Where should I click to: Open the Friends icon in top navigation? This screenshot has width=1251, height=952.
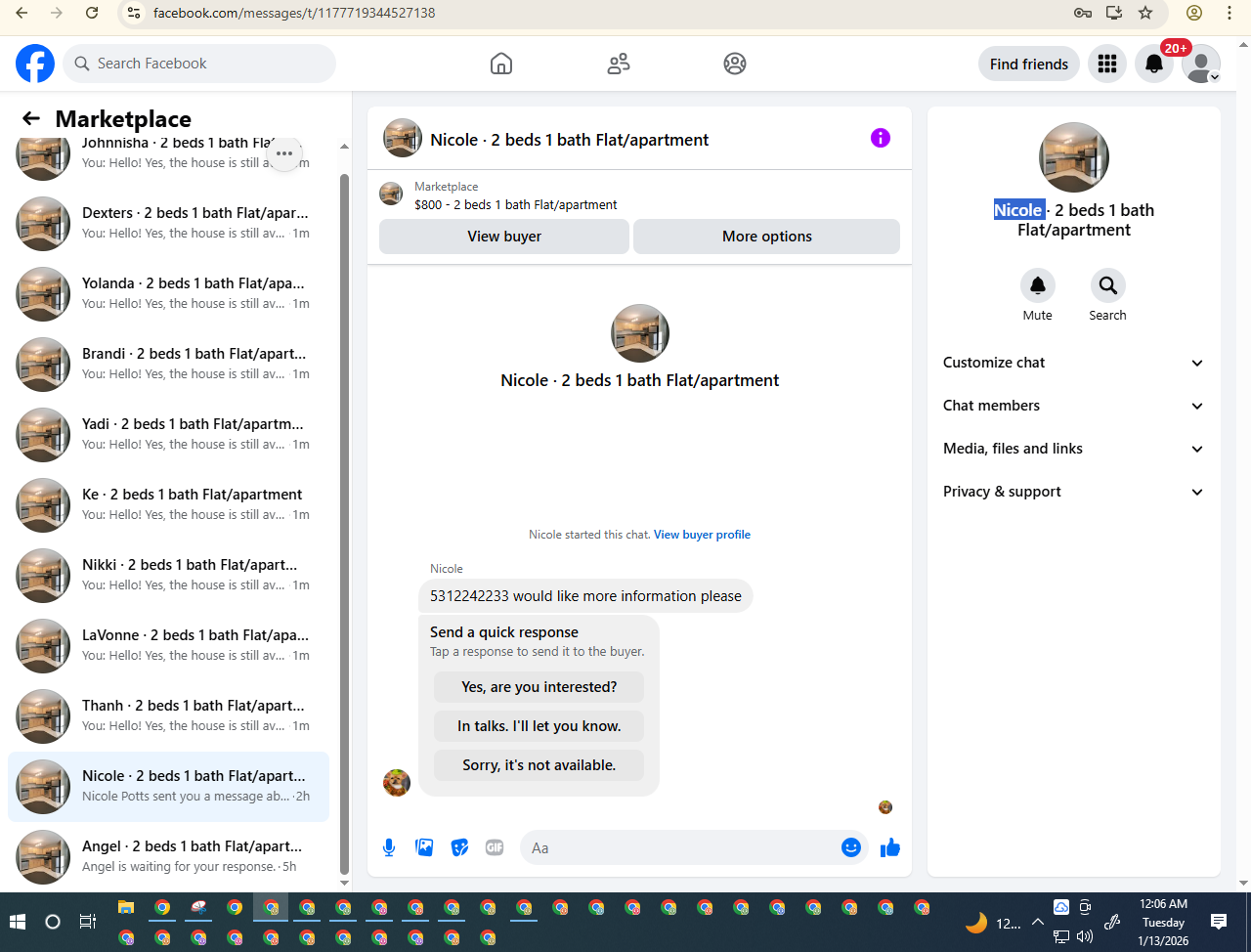(x=619, y=64)
